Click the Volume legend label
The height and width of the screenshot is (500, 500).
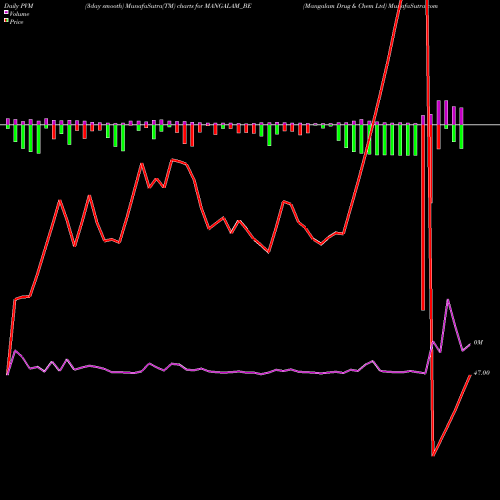coord(19,14)
